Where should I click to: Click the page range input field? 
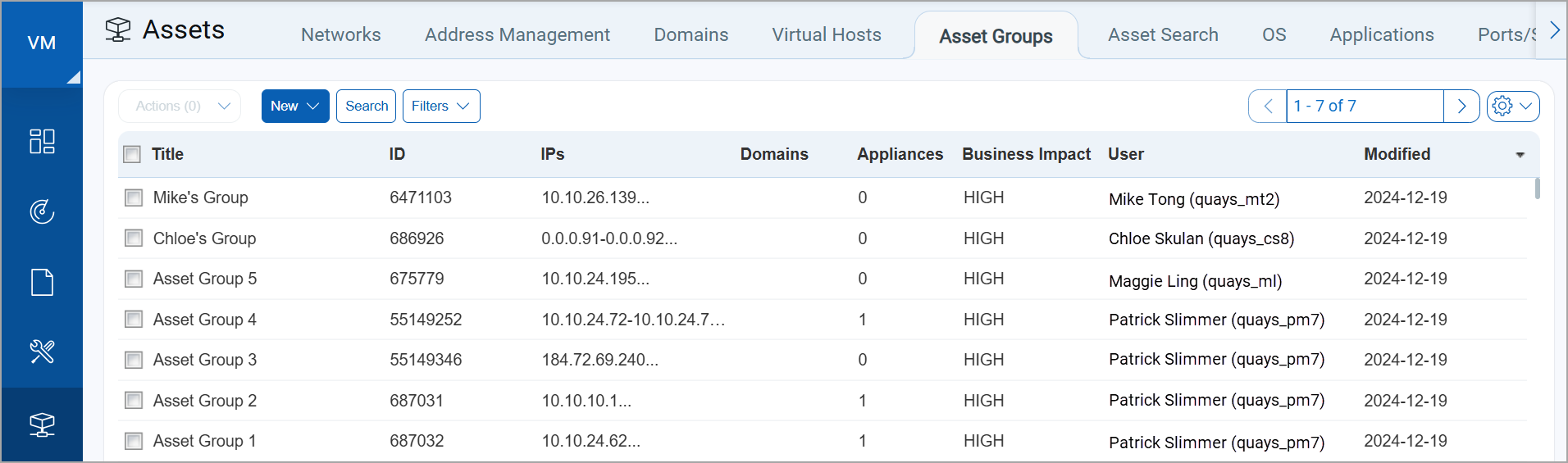tap(1364, 107)
